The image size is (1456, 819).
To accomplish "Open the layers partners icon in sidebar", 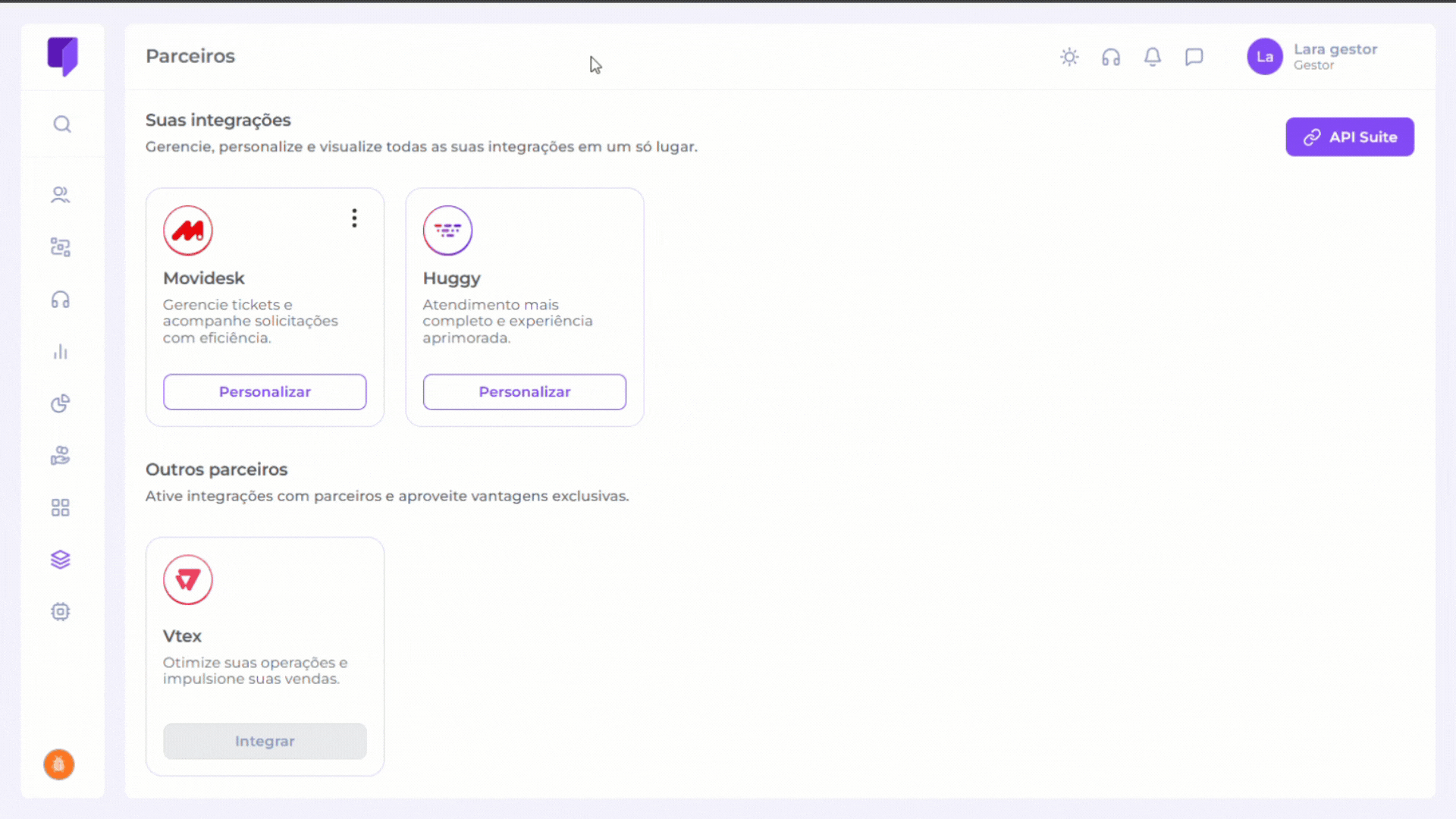I will tap(61, 560).
